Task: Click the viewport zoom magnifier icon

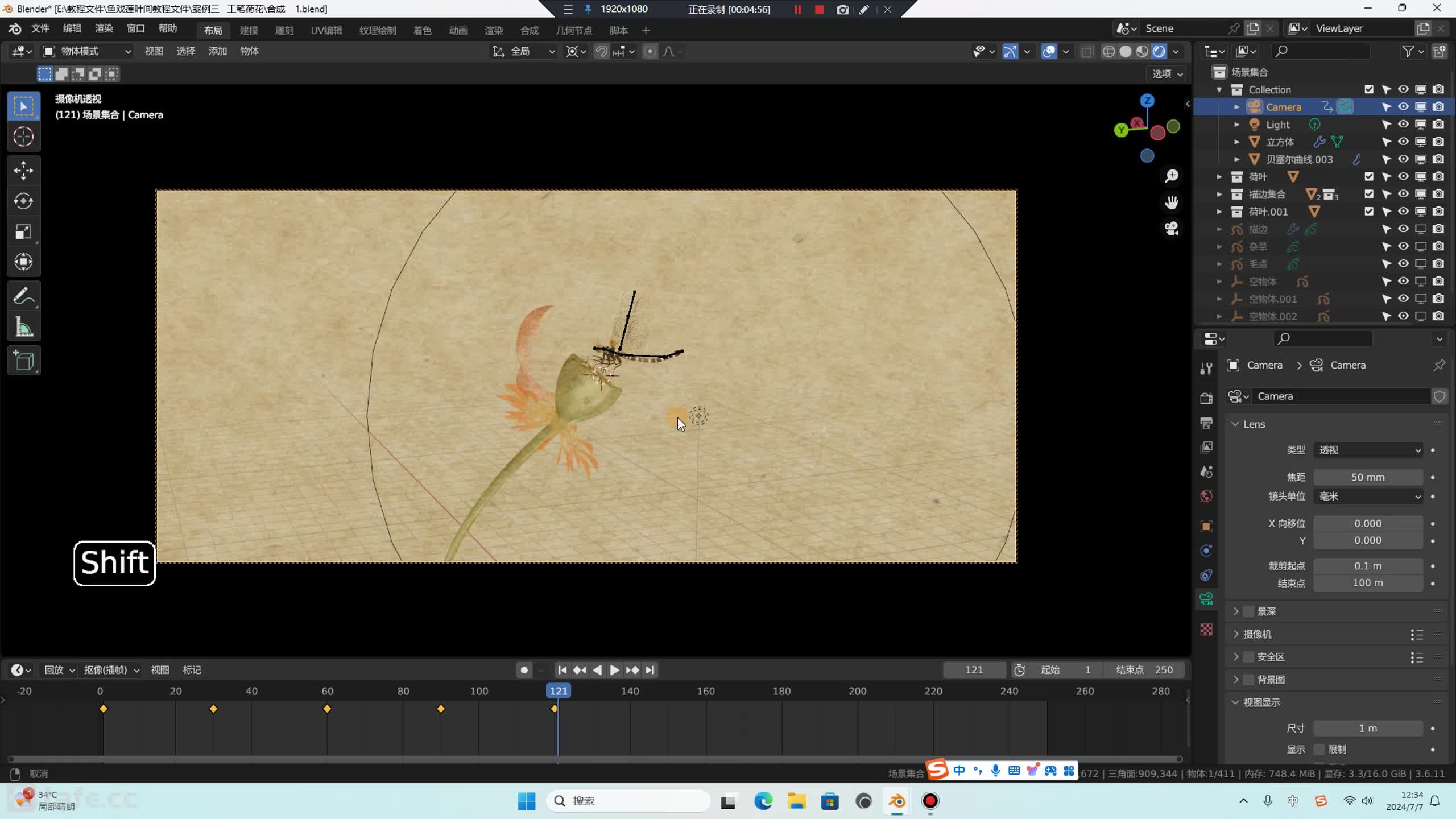Action: [1171, 176]
